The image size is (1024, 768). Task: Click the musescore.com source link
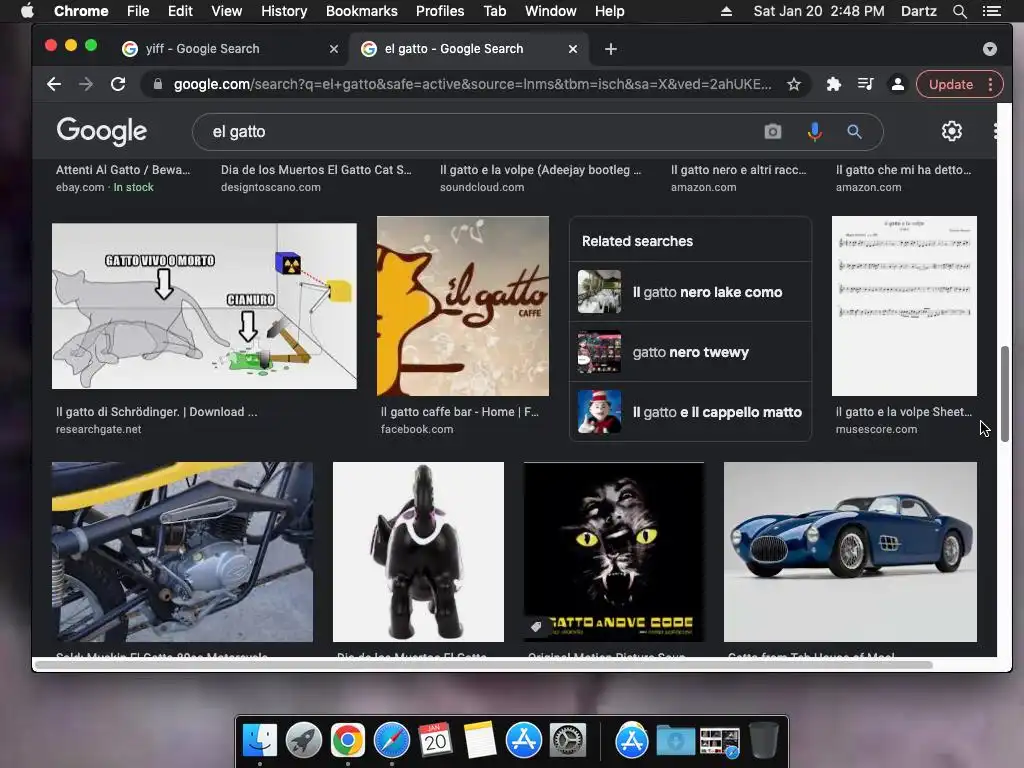(x=876, y=429)
